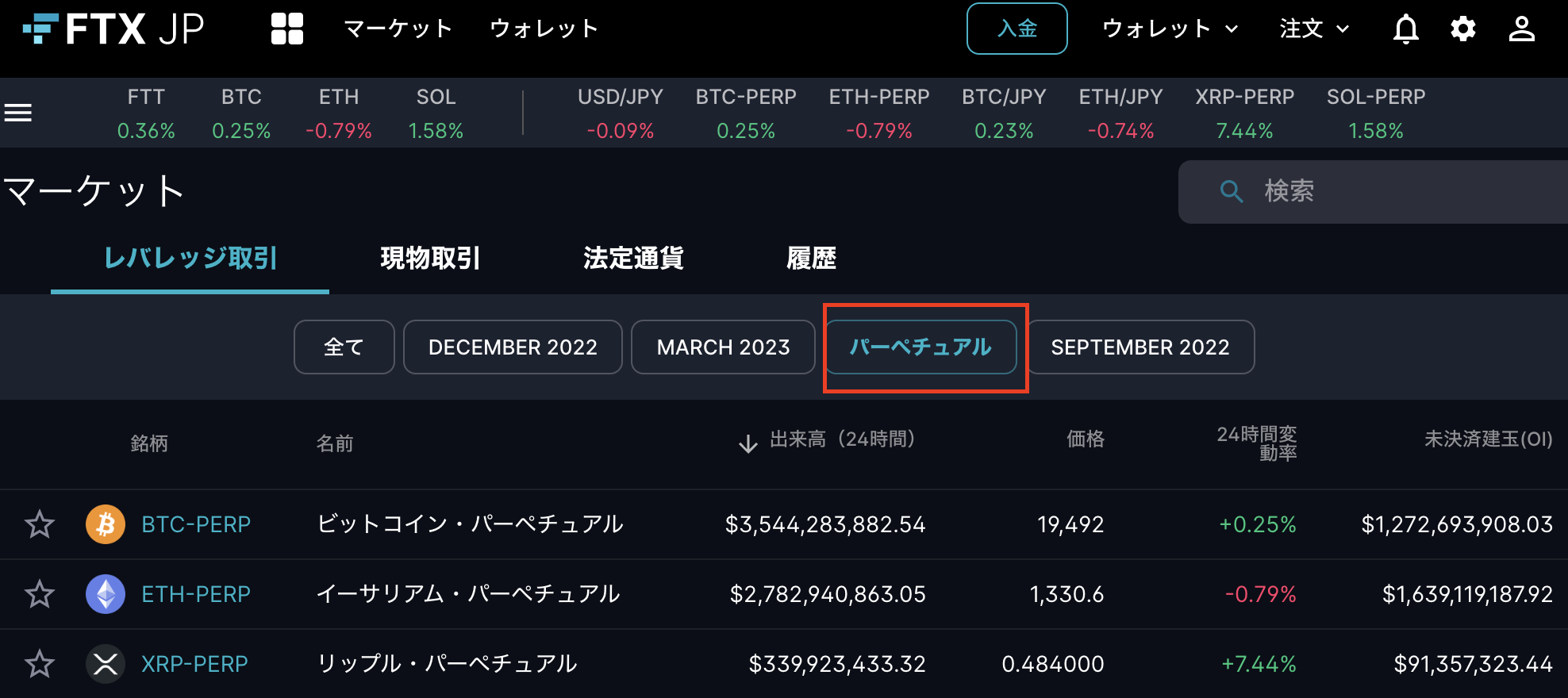
Task: Sort by 未決済建玉(OI) column header
Action: coord(1489,439)
